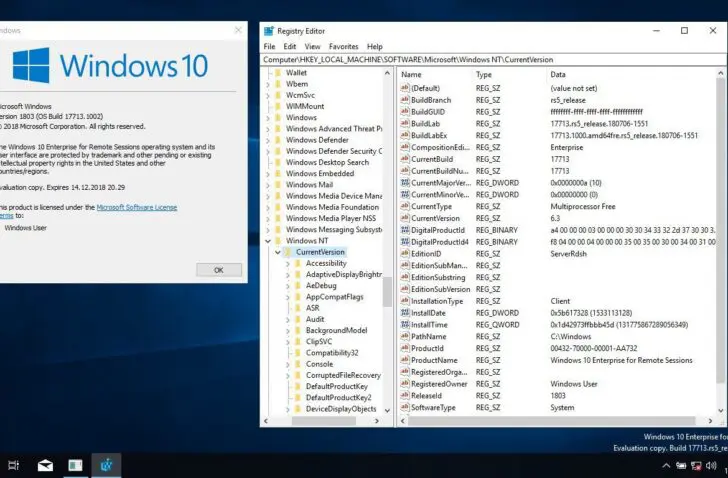Select the BackgroundModel subkey

336,330
